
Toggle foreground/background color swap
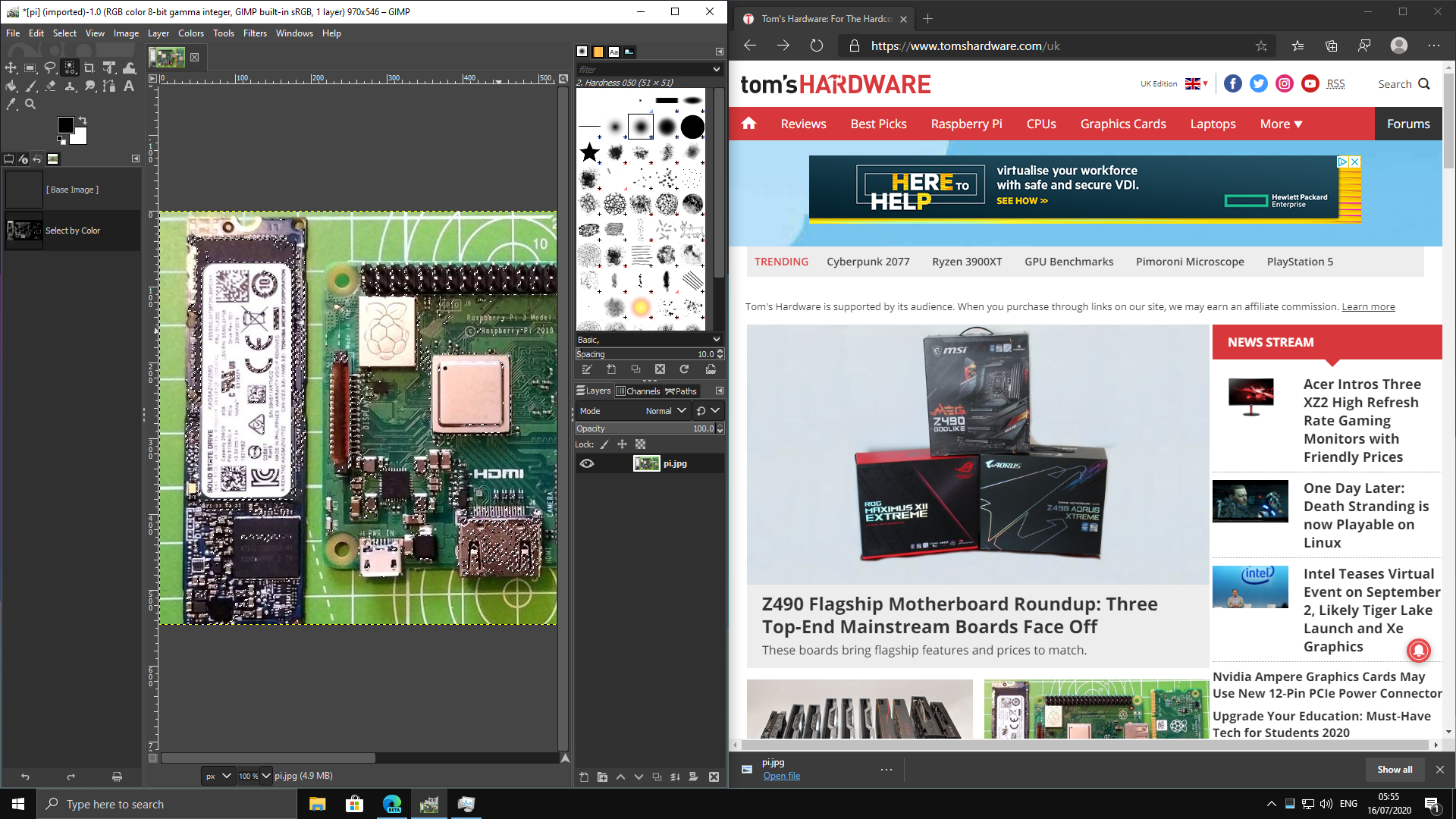point(83,120)
